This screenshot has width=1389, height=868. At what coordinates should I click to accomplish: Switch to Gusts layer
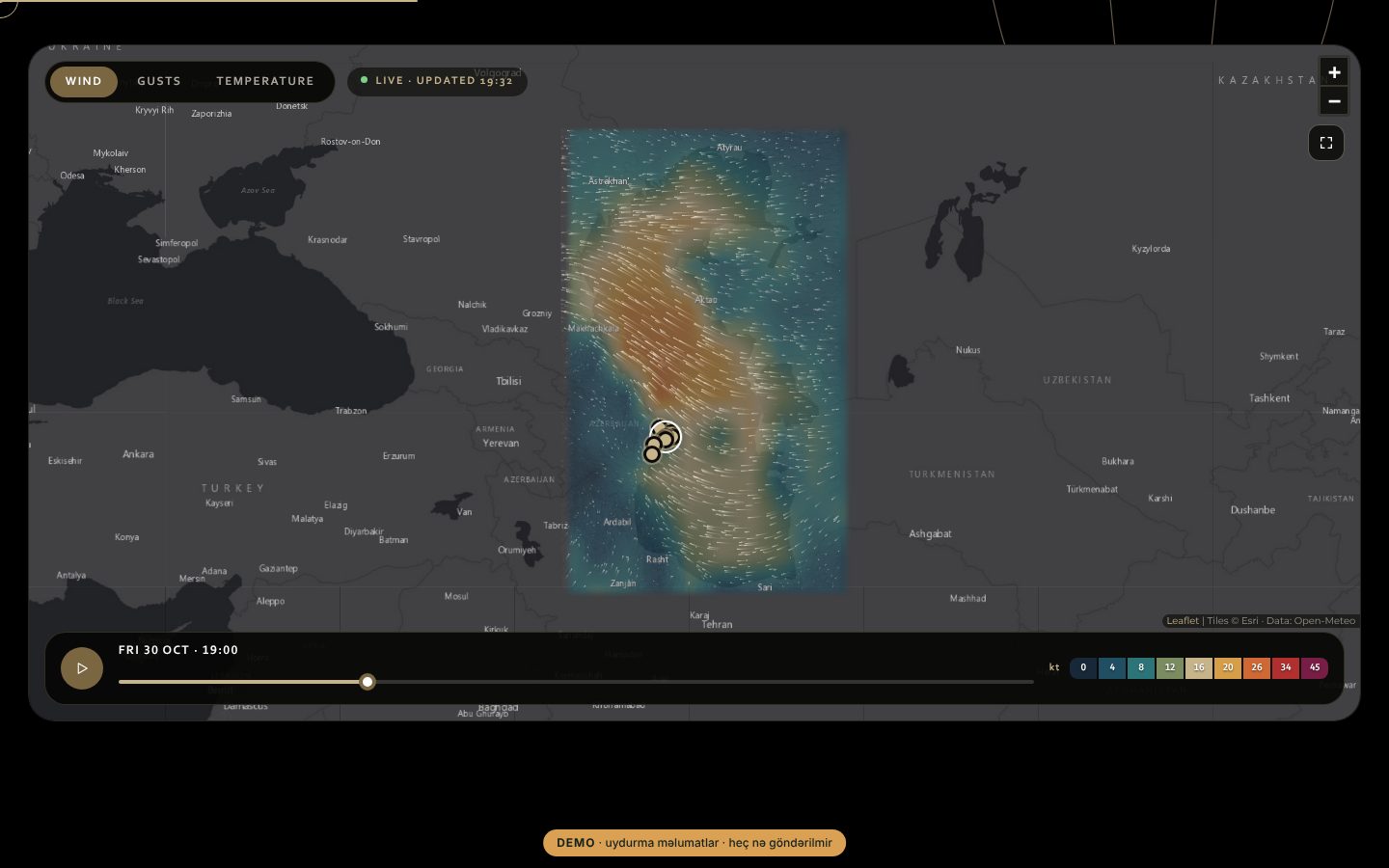pos(159,81)
